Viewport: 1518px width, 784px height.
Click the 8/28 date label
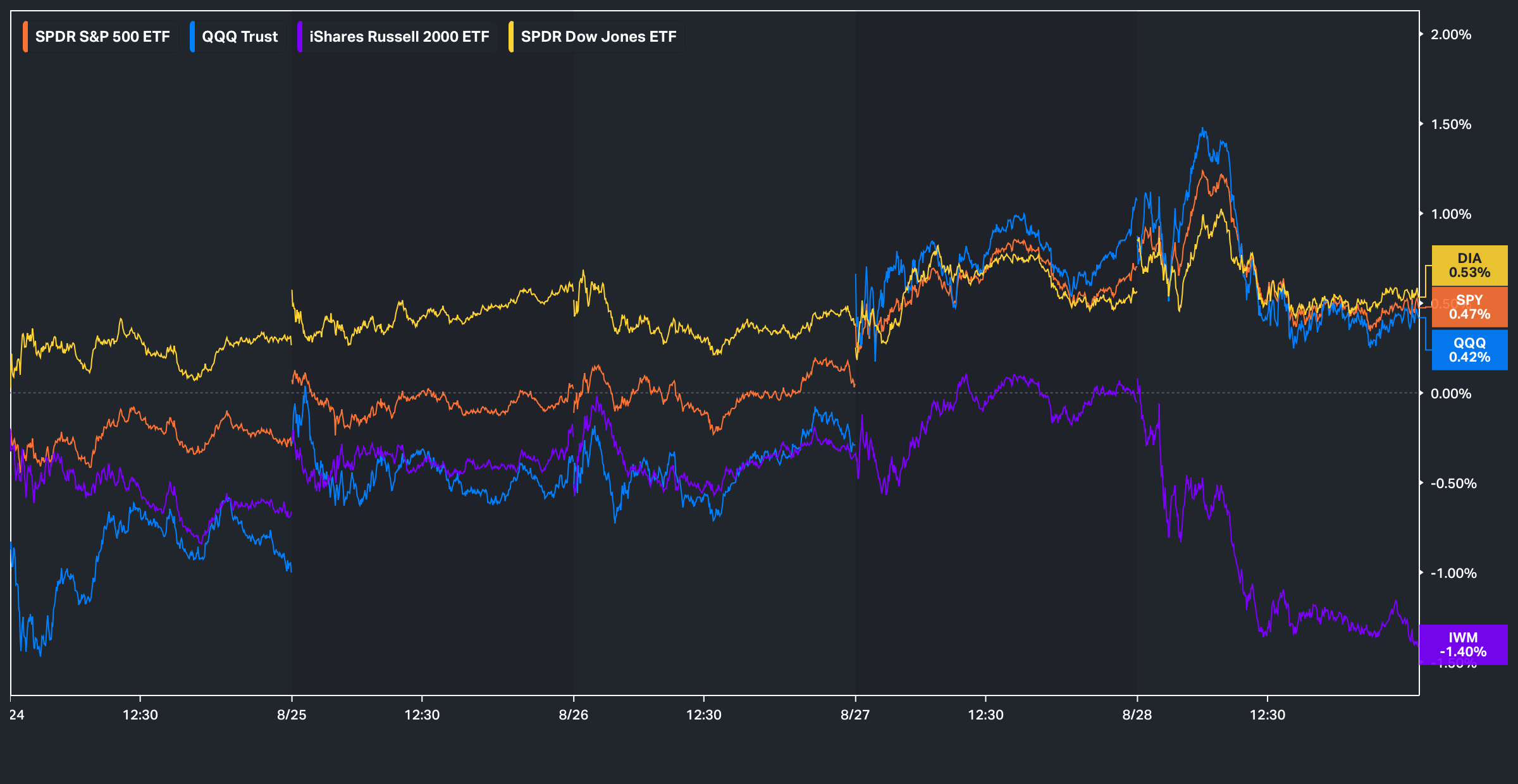[1137, 715]
